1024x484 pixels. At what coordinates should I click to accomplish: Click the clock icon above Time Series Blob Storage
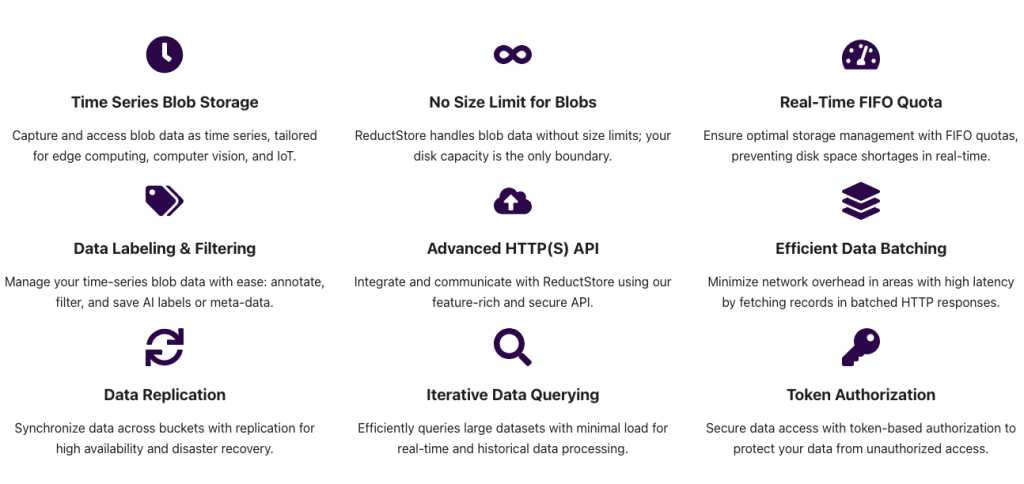point(164,54)
